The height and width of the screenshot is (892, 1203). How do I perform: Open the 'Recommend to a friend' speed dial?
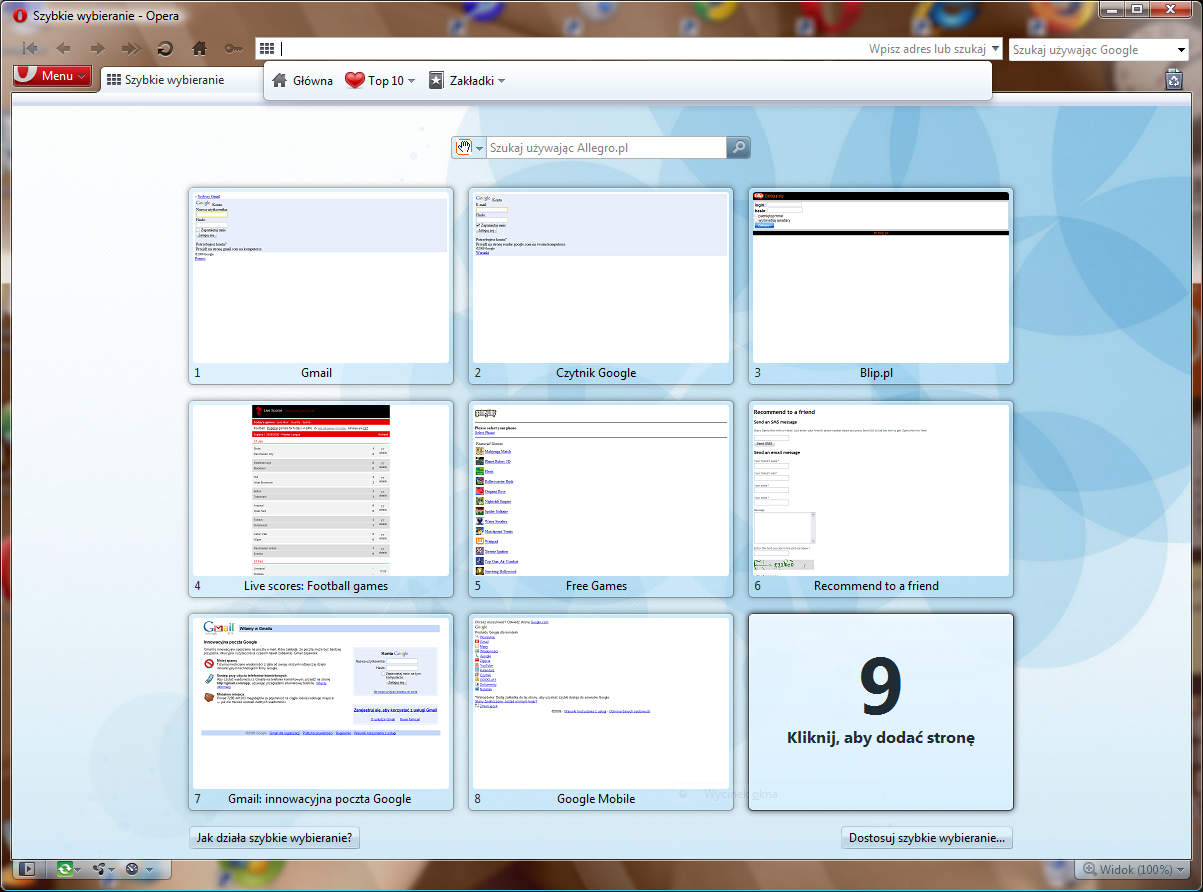[x=881, y=499]
